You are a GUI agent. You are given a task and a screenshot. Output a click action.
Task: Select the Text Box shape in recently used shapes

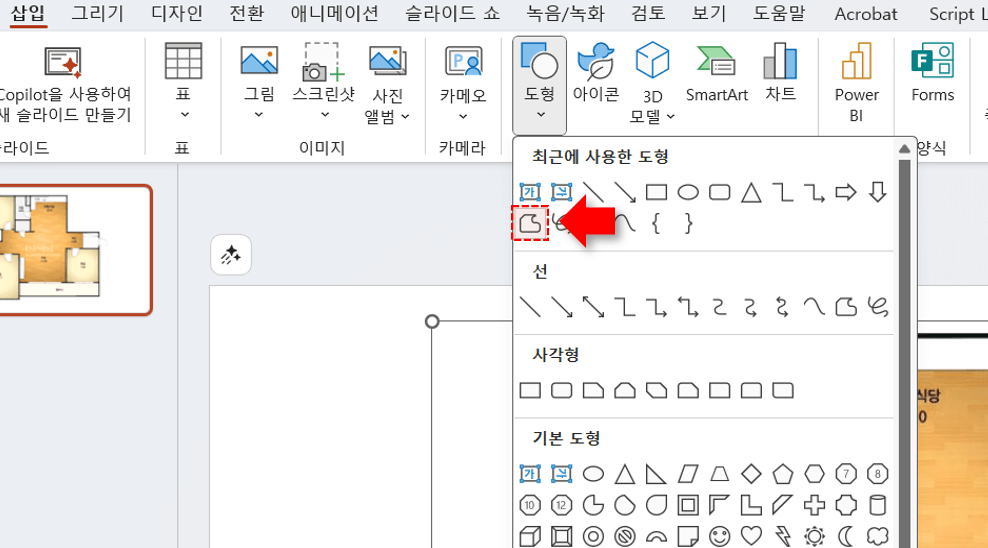pos(530,191)
